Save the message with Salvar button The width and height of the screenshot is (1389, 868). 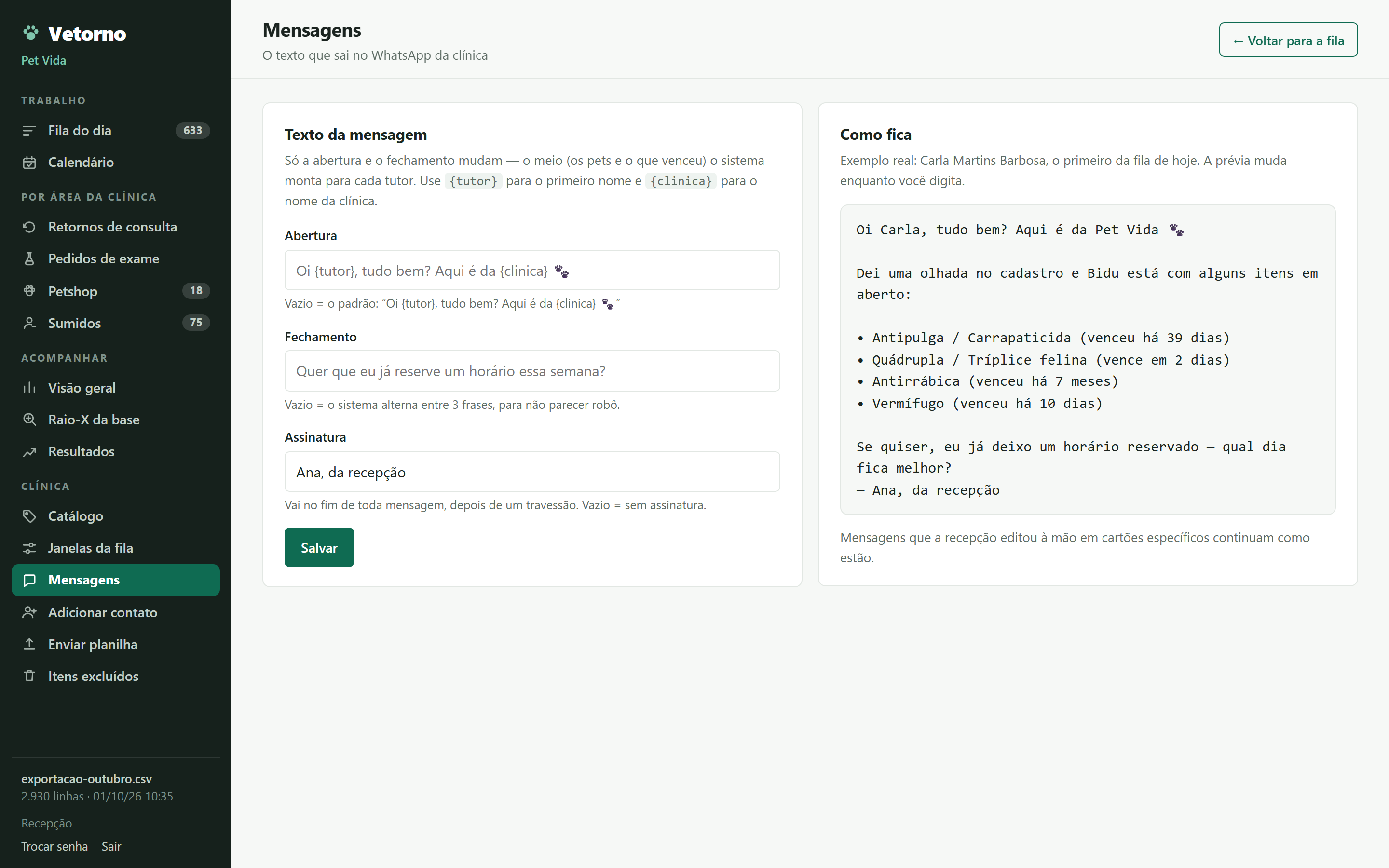[319, 548]
